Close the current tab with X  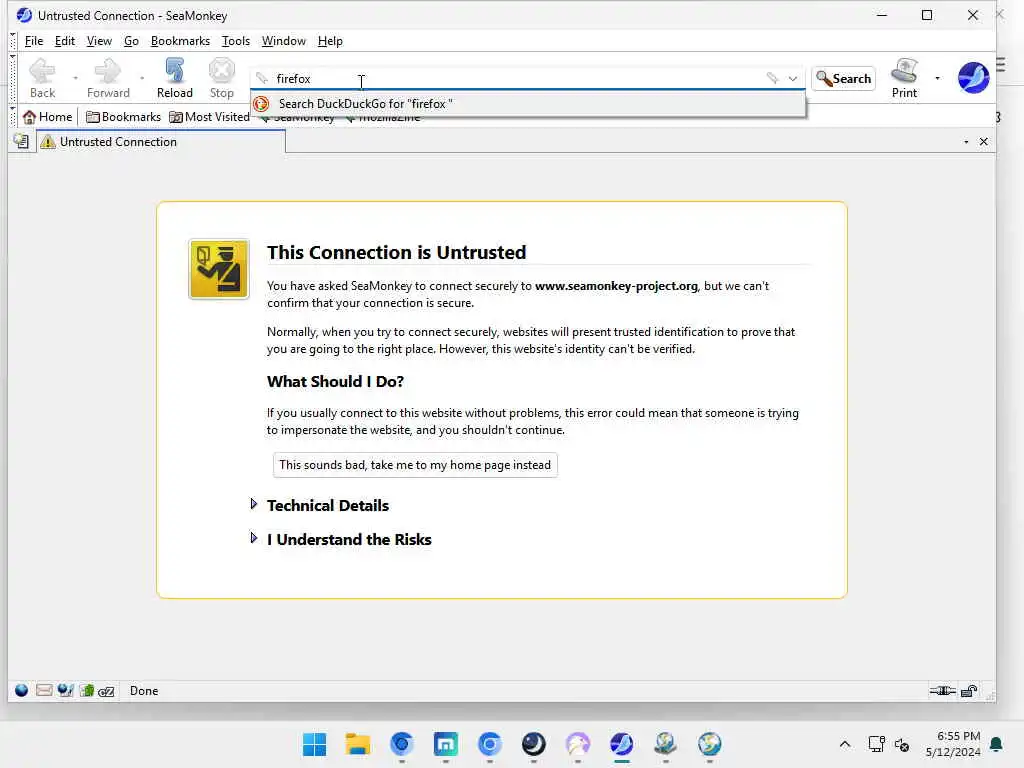[984, 142]
